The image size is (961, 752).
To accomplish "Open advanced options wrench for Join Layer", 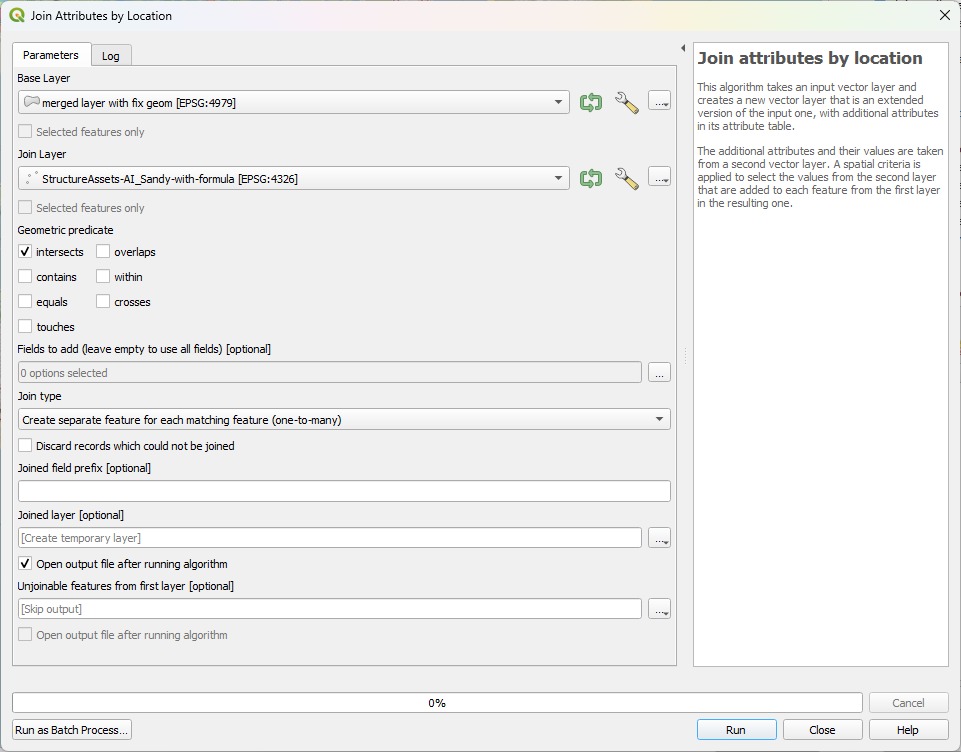I will [x=626, y=178].
